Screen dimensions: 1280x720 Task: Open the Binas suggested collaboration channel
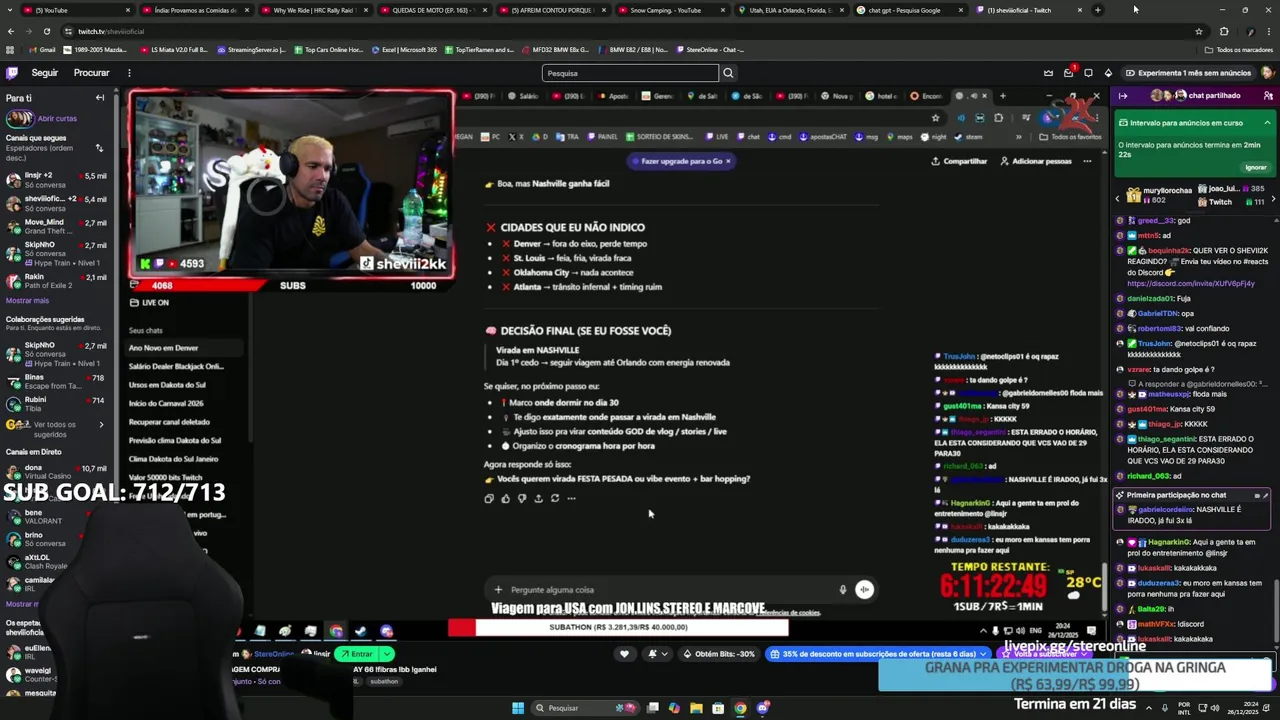pyautogui.click(x=56, y=382)
